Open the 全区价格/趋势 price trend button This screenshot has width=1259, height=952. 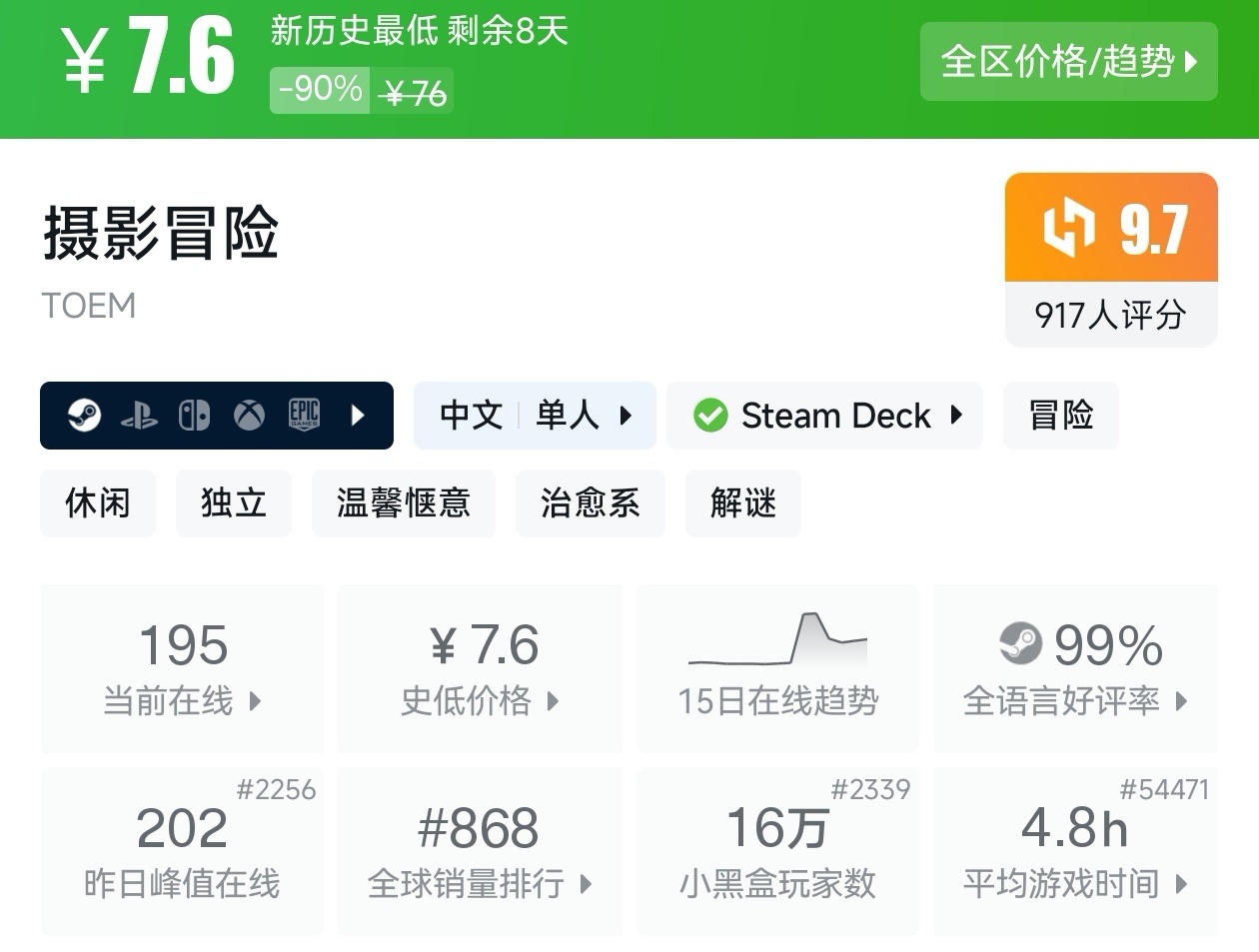coord(1068,62)
